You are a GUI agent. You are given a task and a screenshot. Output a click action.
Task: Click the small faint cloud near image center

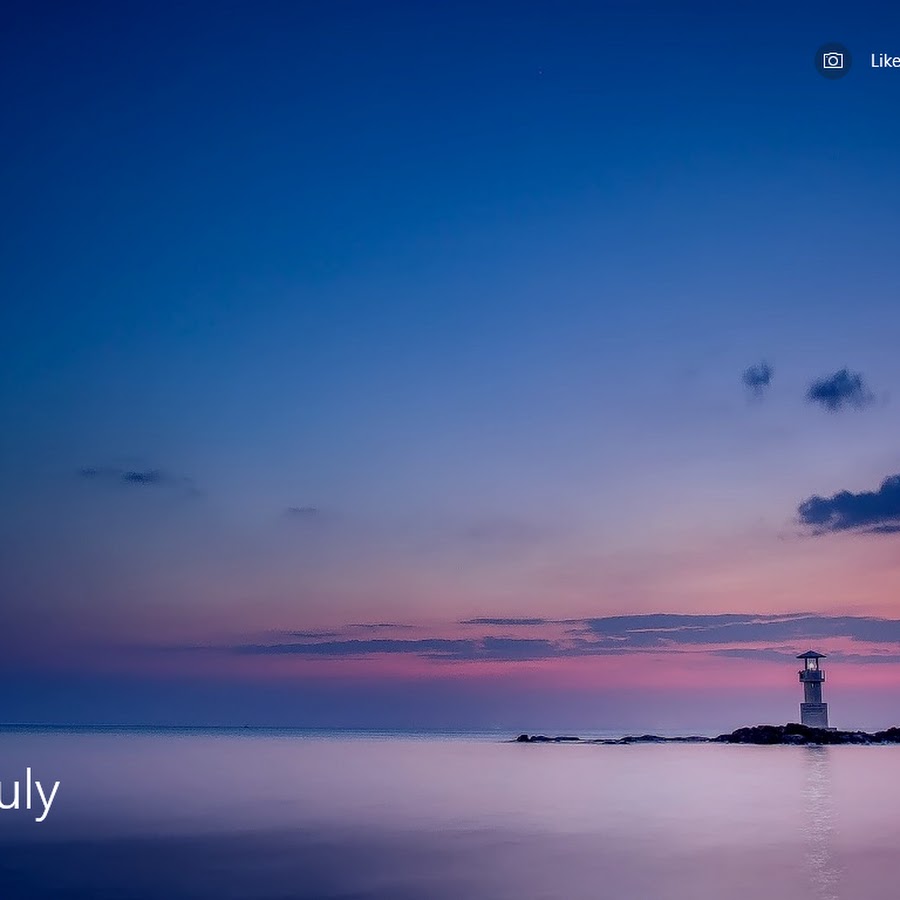[x=301, y=511]
